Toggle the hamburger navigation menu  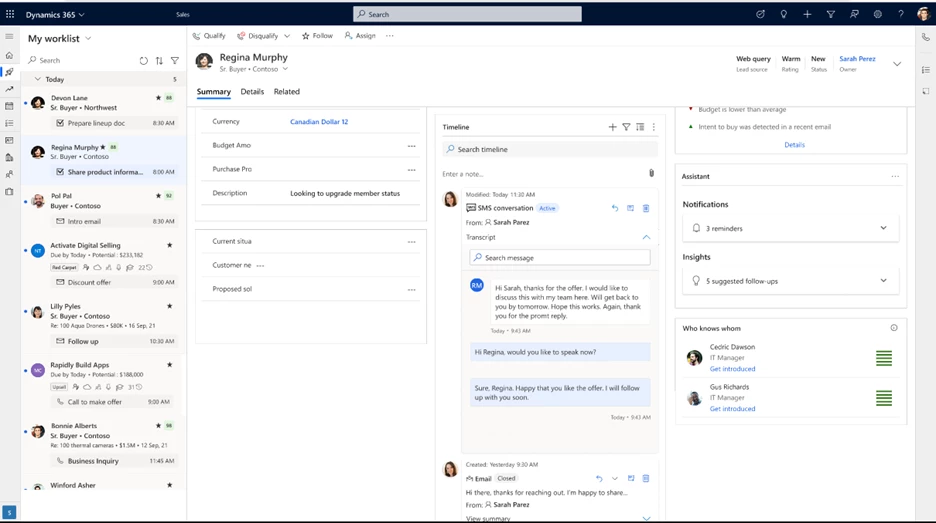[x=9, y=36]
